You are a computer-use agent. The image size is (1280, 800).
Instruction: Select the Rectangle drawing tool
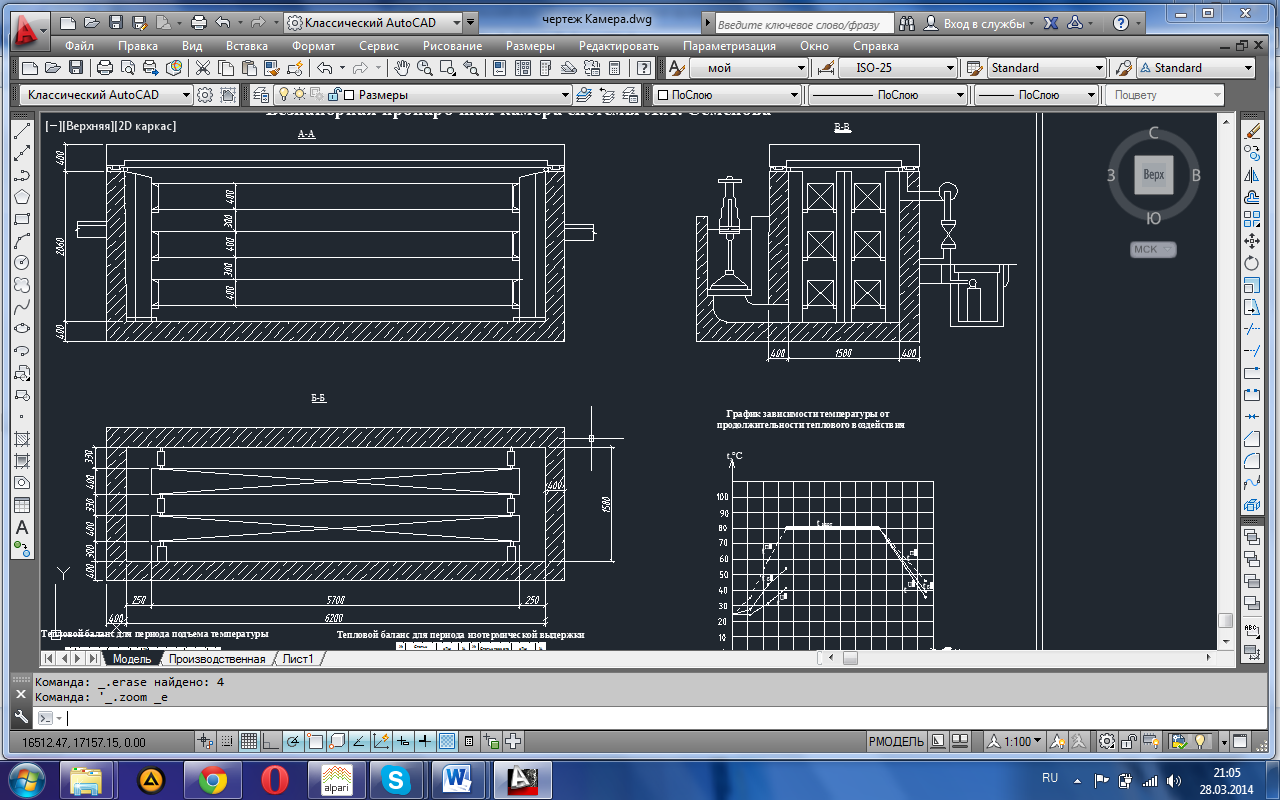pyautogui.click(x=22, y=220)
